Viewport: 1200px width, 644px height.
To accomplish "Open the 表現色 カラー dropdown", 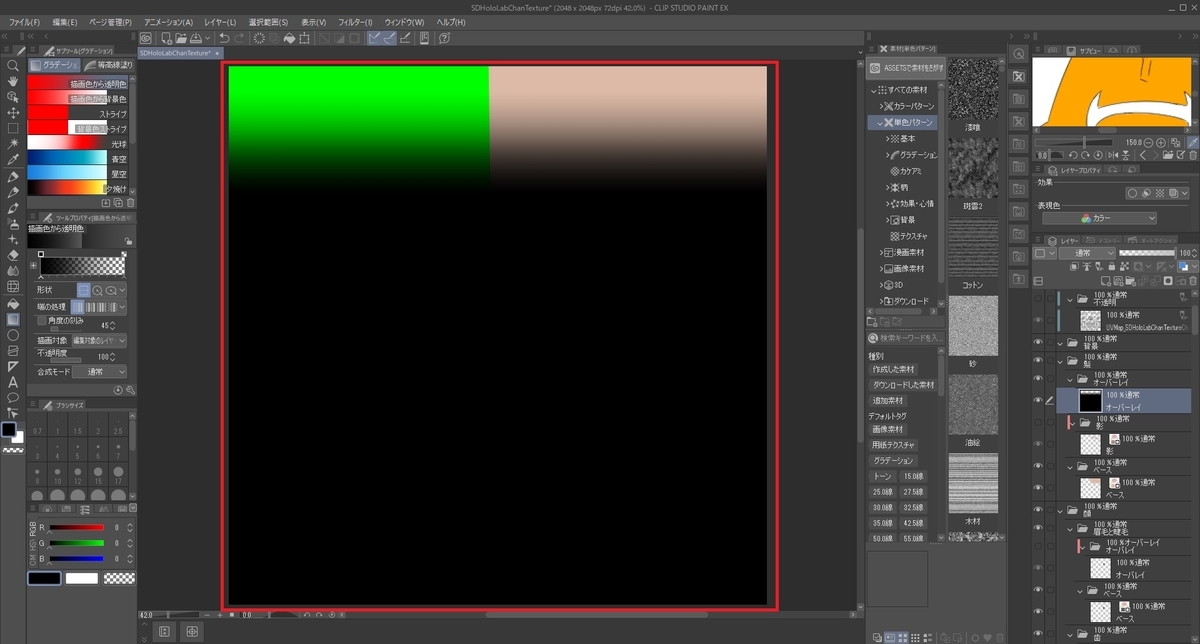I will [x=1099, y=218].
